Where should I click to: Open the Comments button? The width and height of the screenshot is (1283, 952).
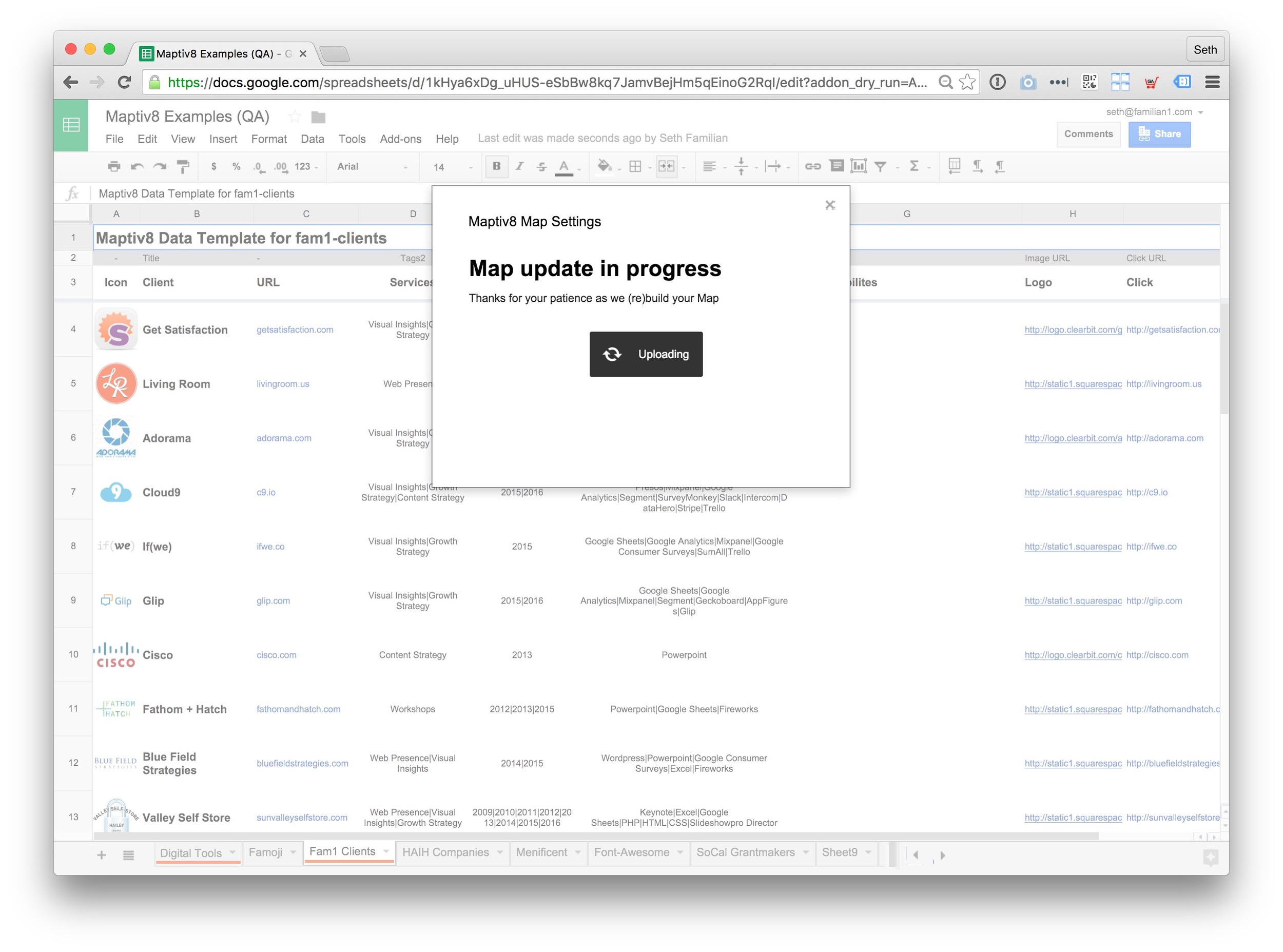(1088, 134)
